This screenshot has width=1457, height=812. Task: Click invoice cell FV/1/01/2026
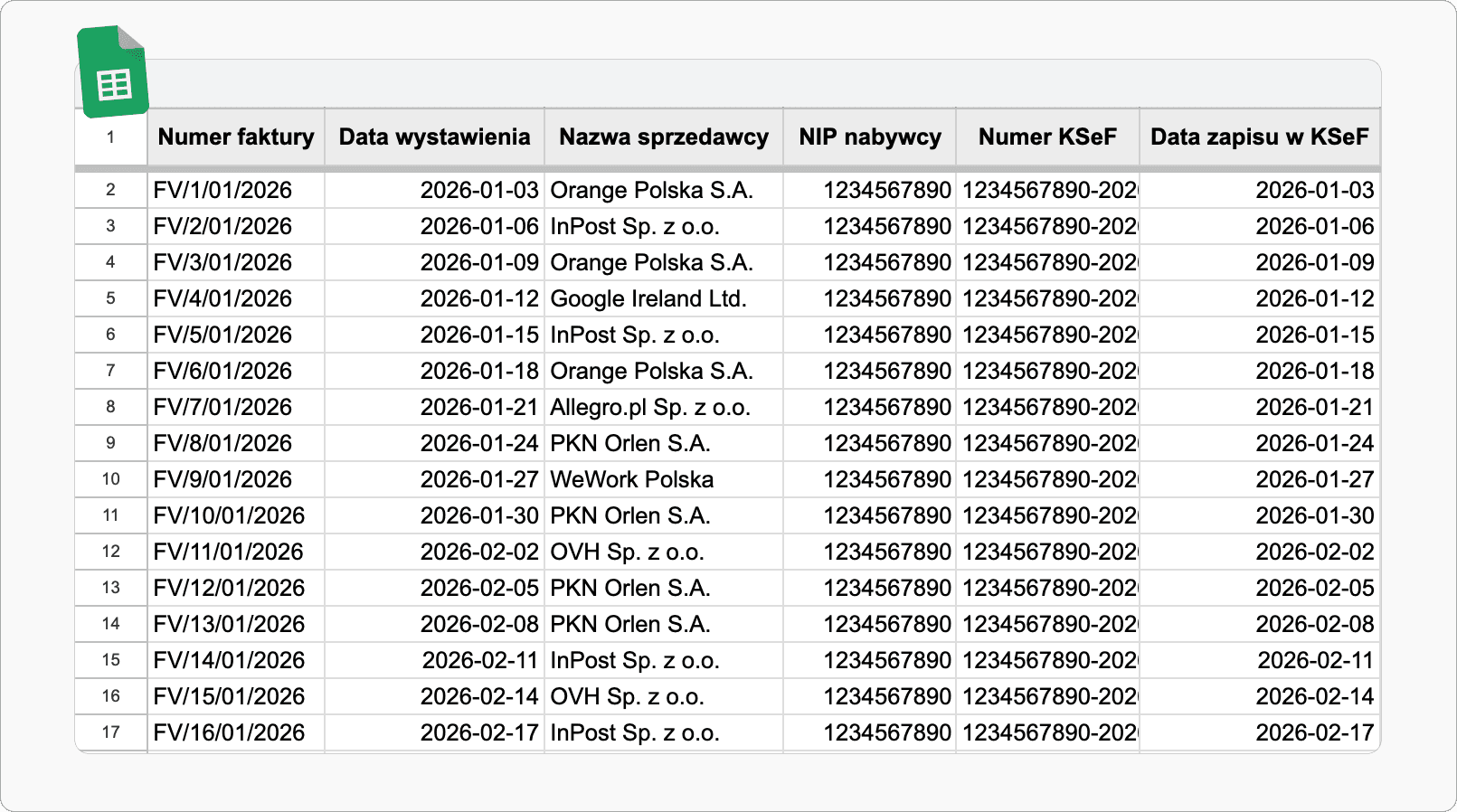(236, 190)
